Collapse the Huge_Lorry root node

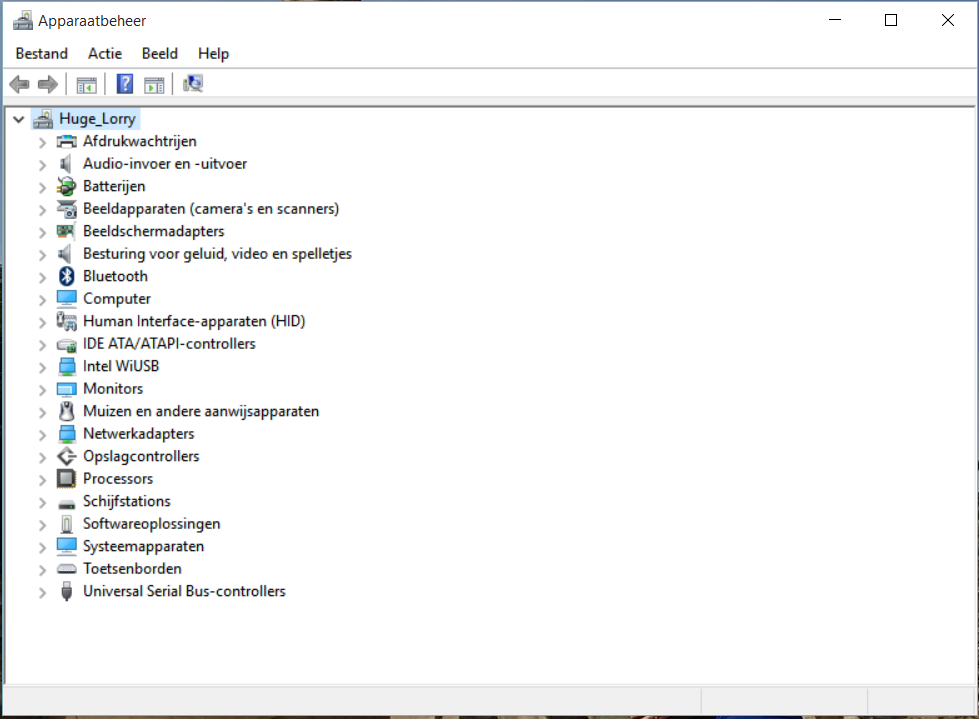click(x=19, y=119)
